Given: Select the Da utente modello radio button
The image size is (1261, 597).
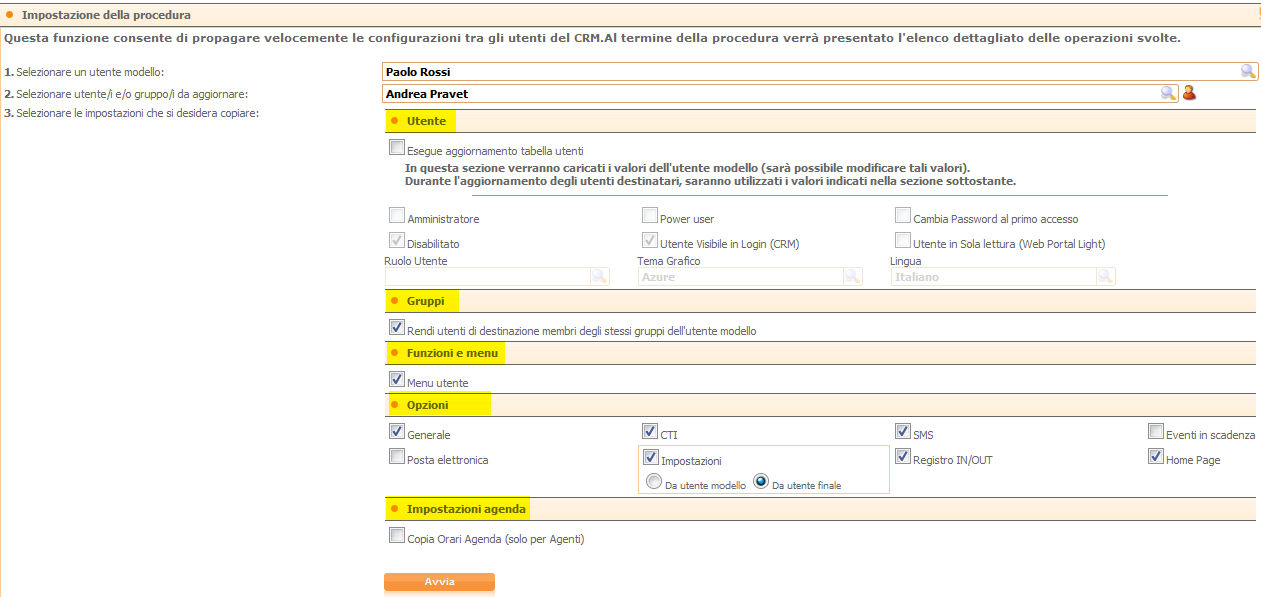Looking at the screenshot, I should click(654, 482).
